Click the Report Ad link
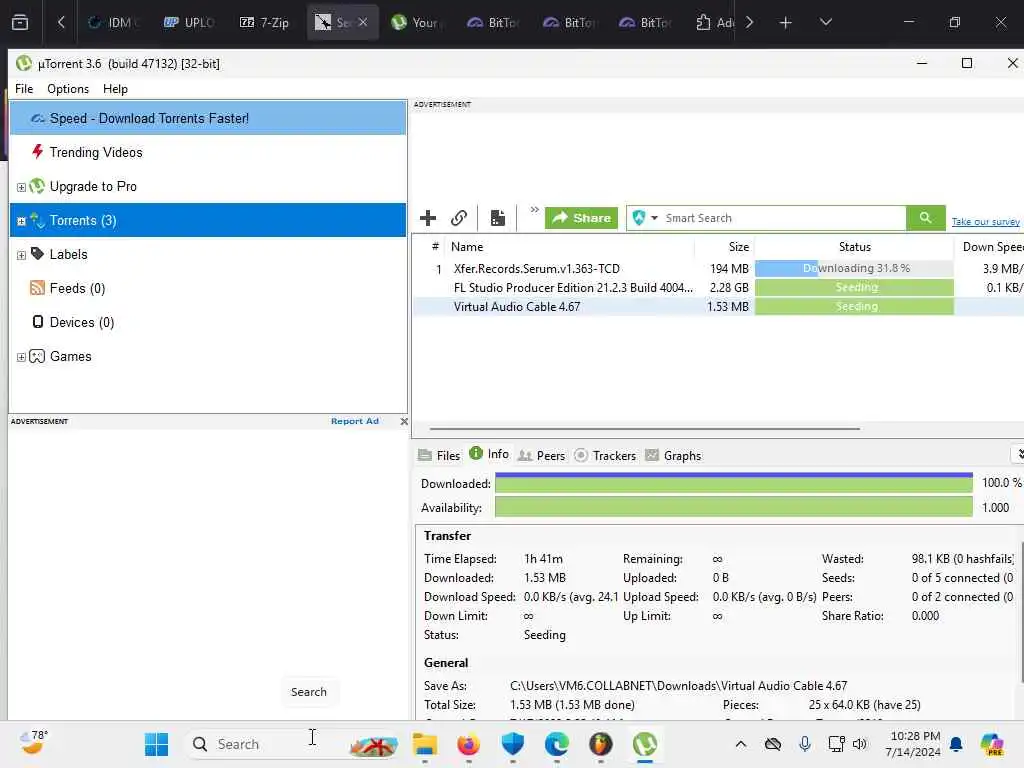 pyautogui.click(x=355, y=421)
